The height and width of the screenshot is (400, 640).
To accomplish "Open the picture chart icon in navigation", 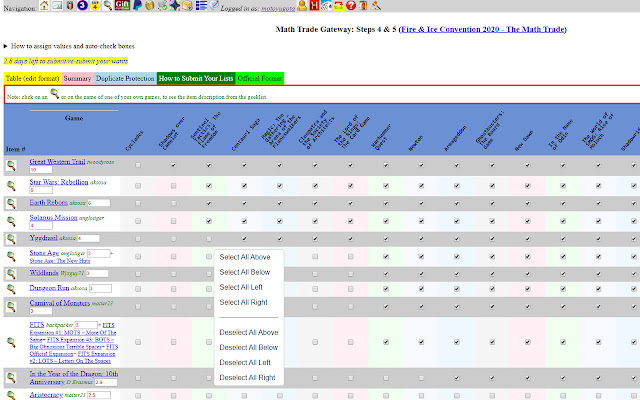I will coord(57,5).
